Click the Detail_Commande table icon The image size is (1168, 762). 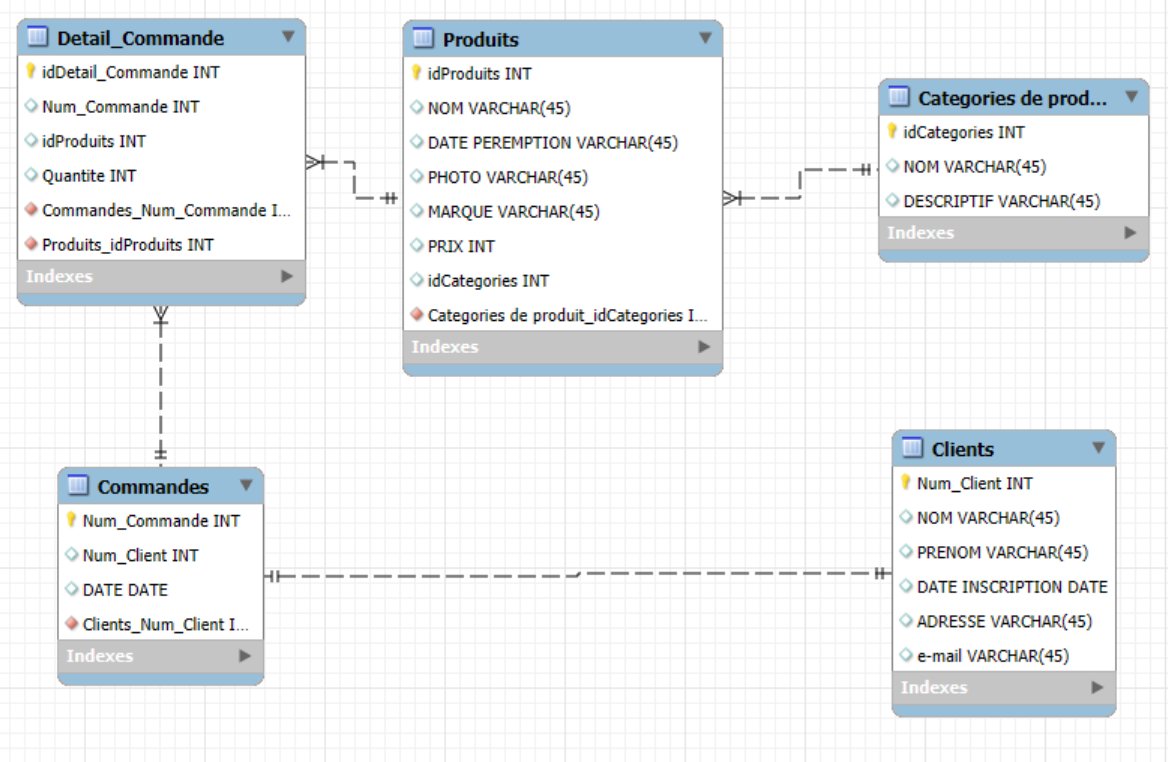coord(37,36)
